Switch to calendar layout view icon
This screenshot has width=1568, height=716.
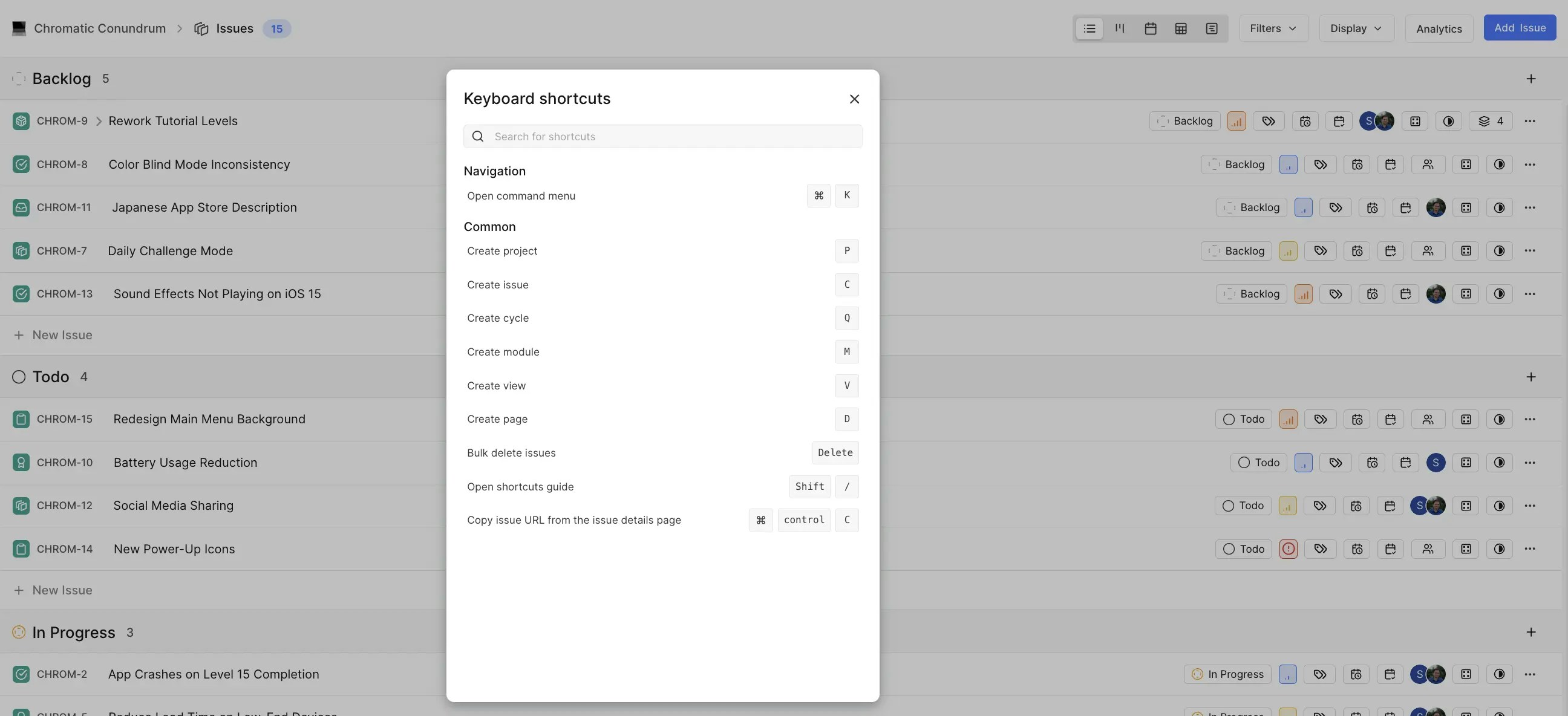click(x=1150, y=28)
